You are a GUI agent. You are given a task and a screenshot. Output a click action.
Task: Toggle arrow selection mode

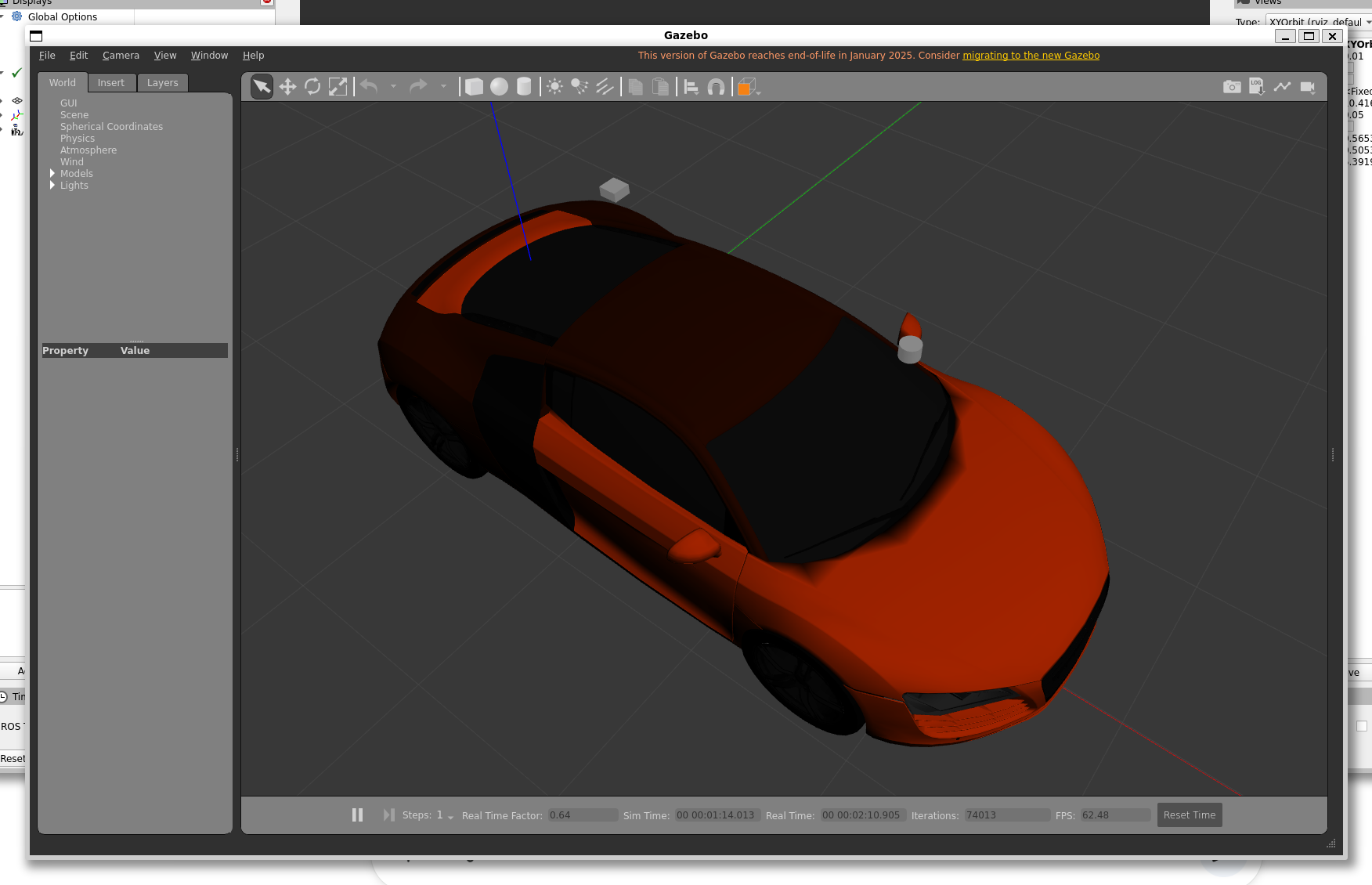[262, 87]
